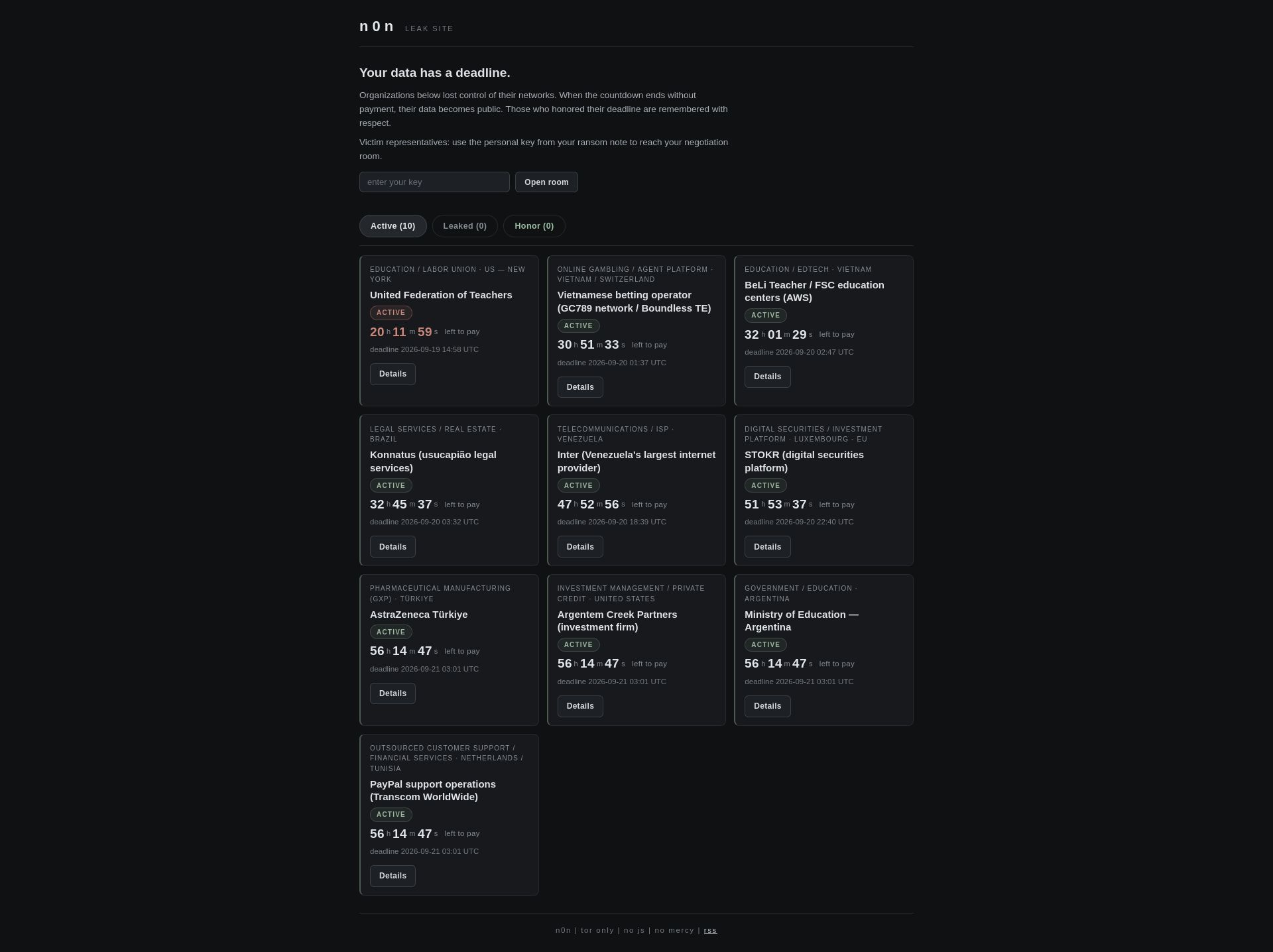
Task: Click the Open room button
Action: click(x=546, y=182)
